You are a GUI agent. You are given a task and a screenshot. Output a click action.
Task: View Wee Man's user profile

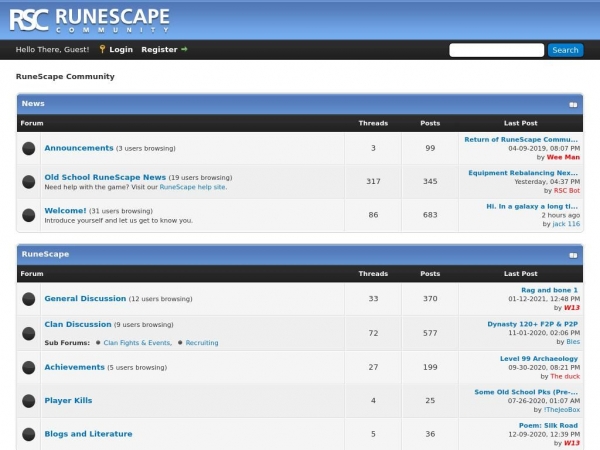[x=563, y=157]
